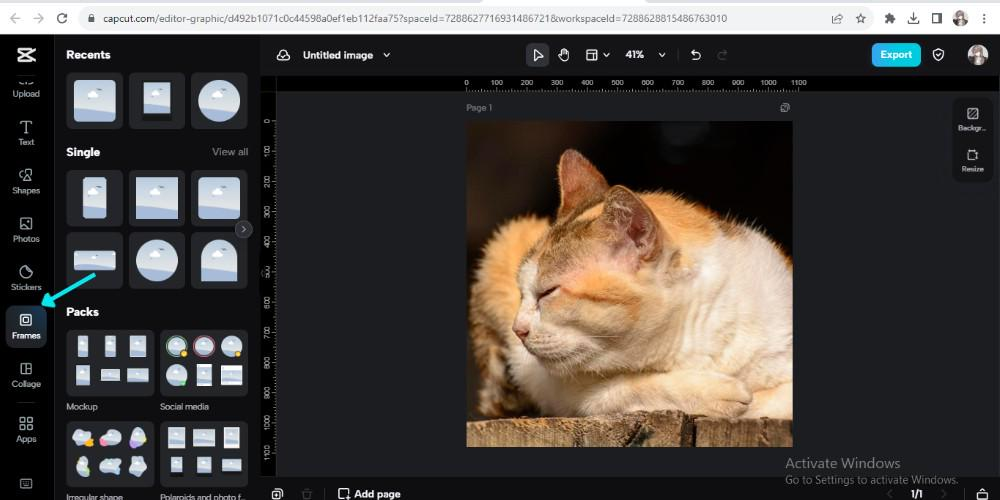
Task: Open the Mockup frames pack
Action: [110, 362]
